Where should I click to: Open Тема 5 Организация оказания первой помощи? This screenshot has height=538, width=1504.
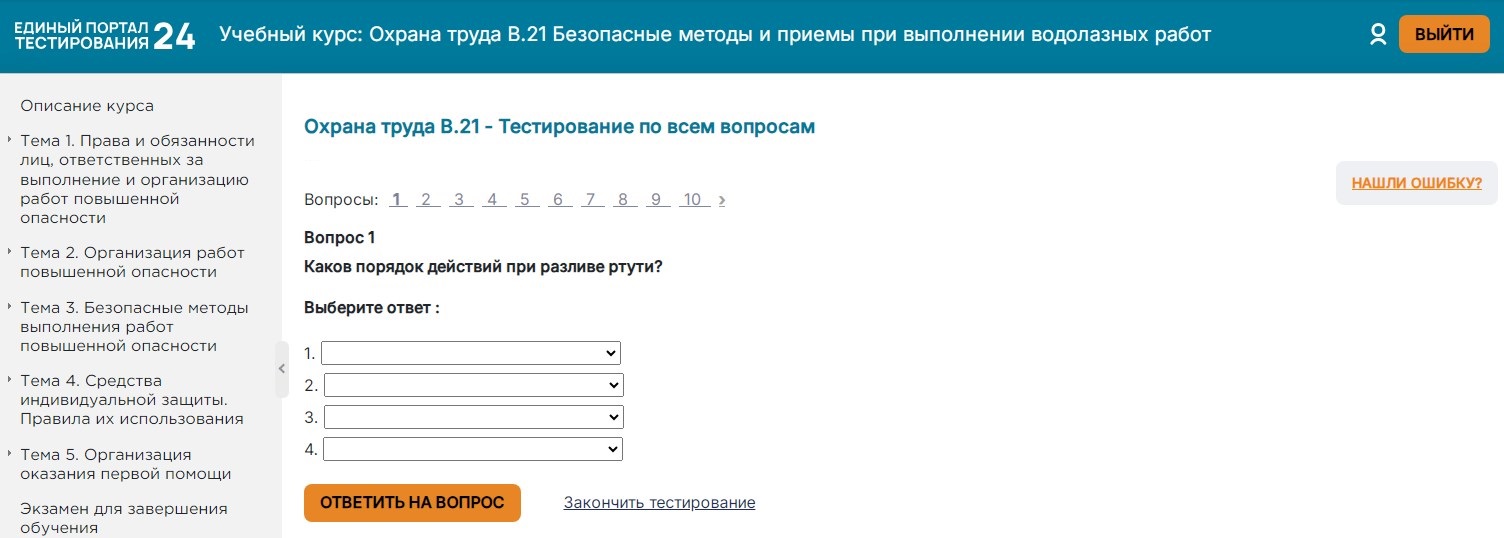[125, 464]
